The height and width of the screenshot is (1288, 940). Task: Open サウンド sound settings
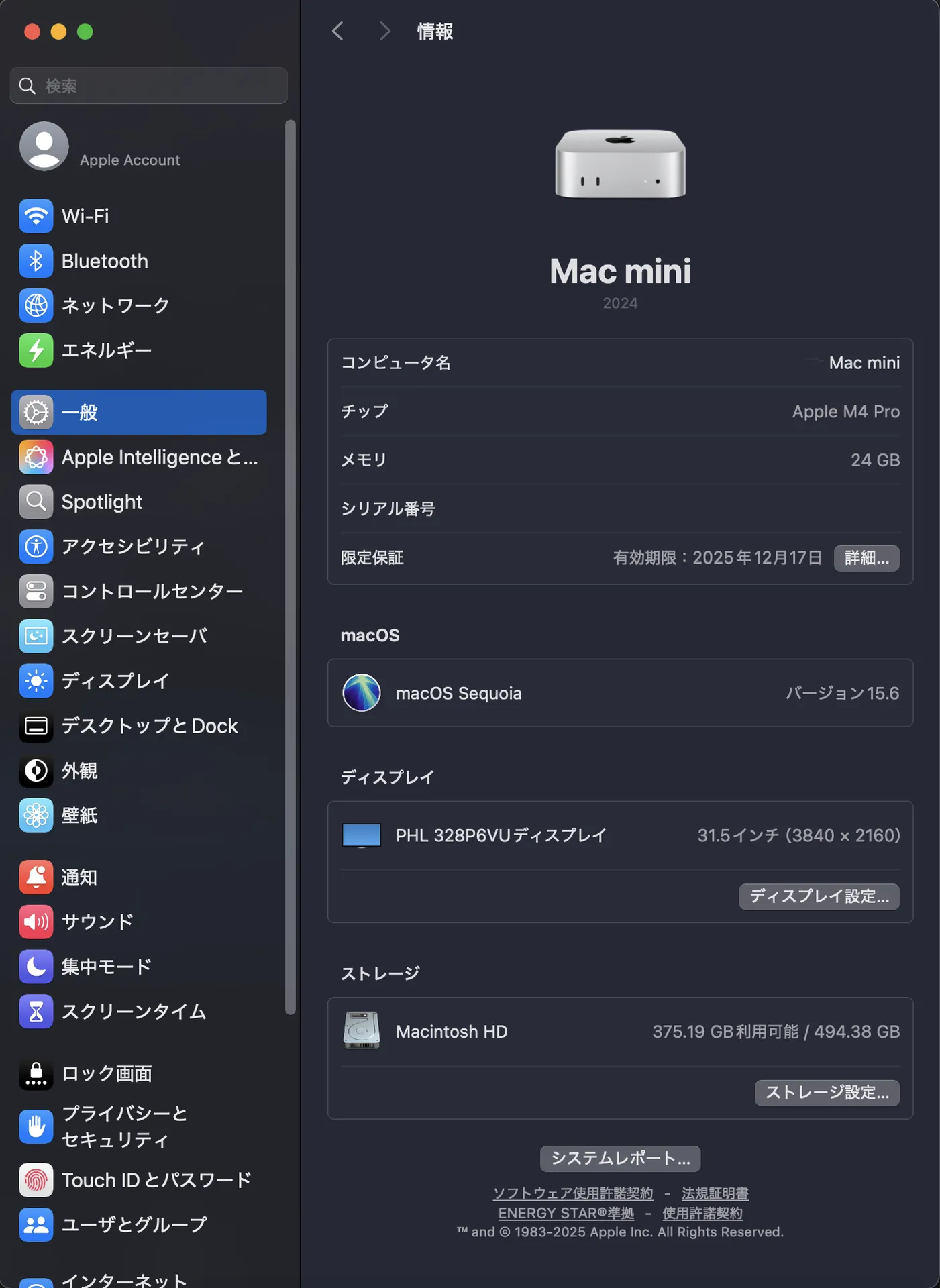(x=139, y=922)
